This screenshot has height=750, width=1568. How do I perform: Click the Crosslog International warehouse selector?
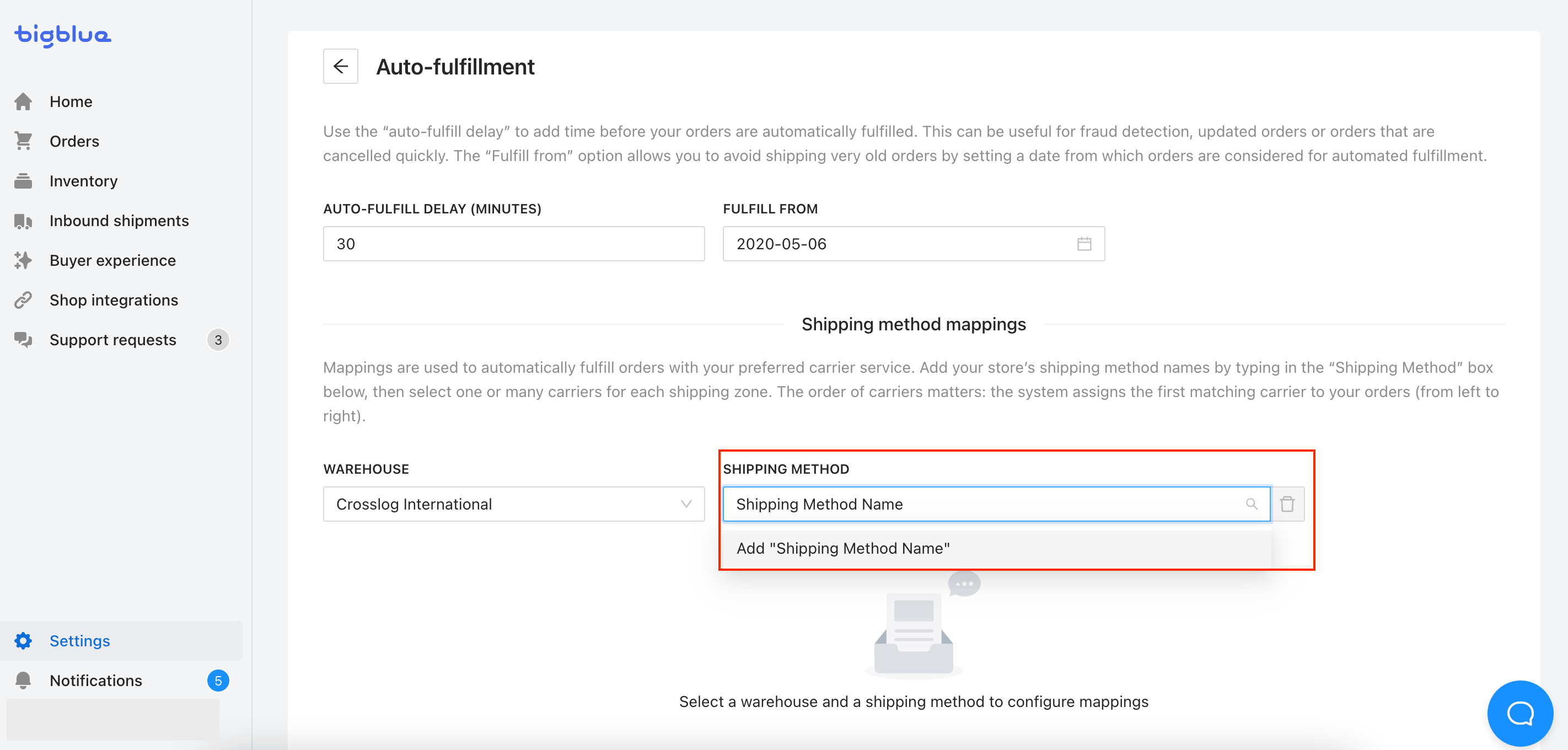[x=514, y=504]
